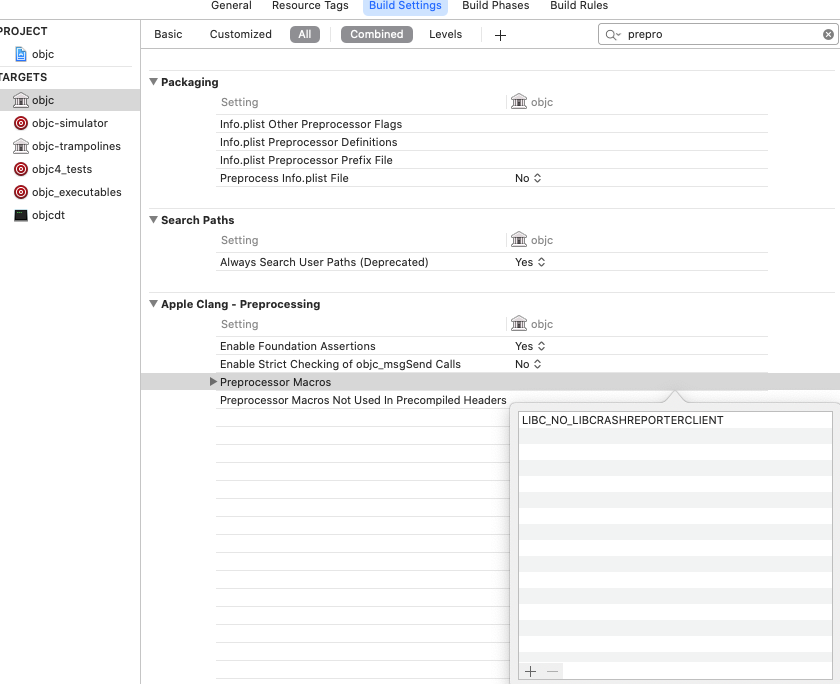The height and width of the screenshot is (684, 840).
Task: Click the objc column icon in Search Paths header
Action: point(519,239)
